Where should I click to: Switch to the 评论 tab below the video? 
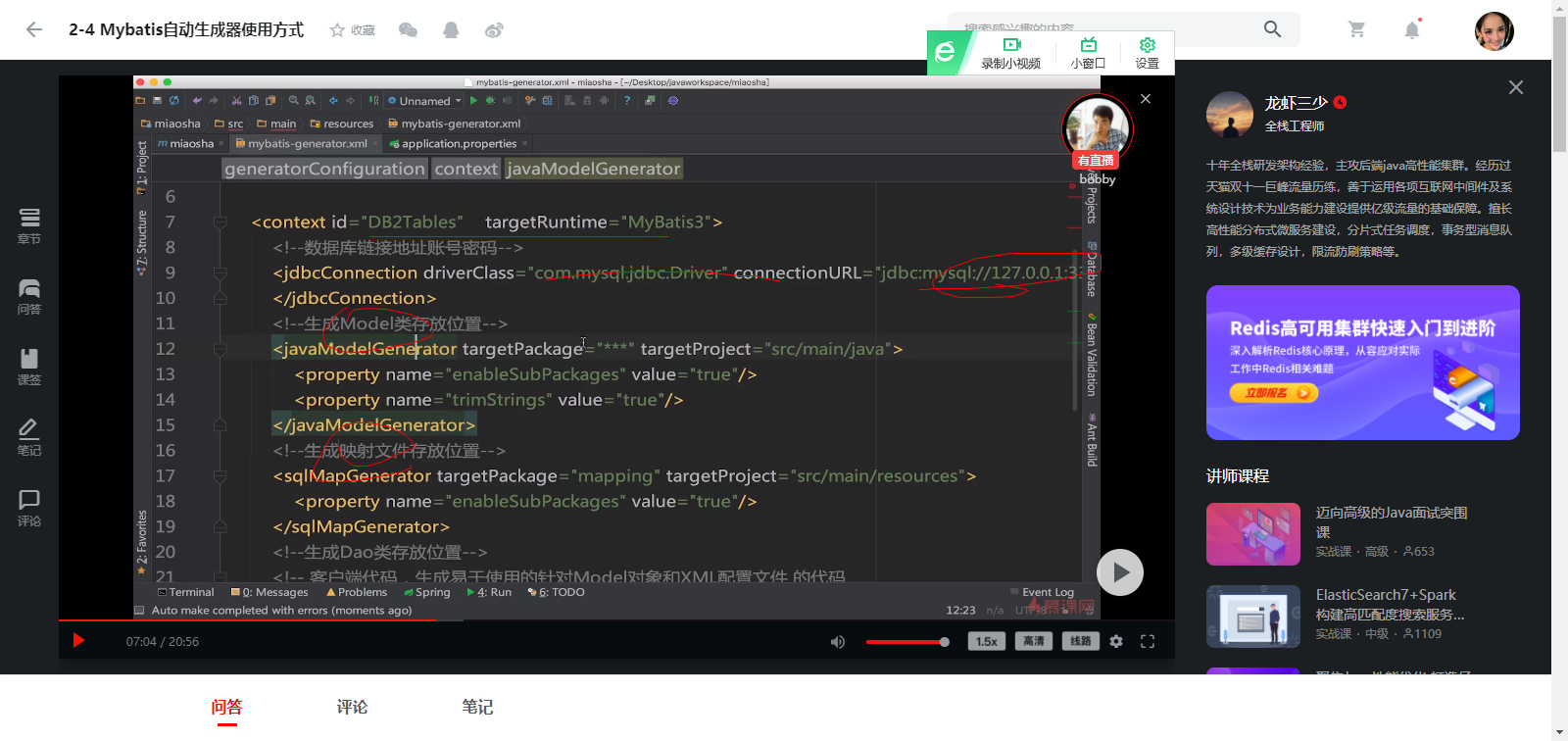[352, 707]
